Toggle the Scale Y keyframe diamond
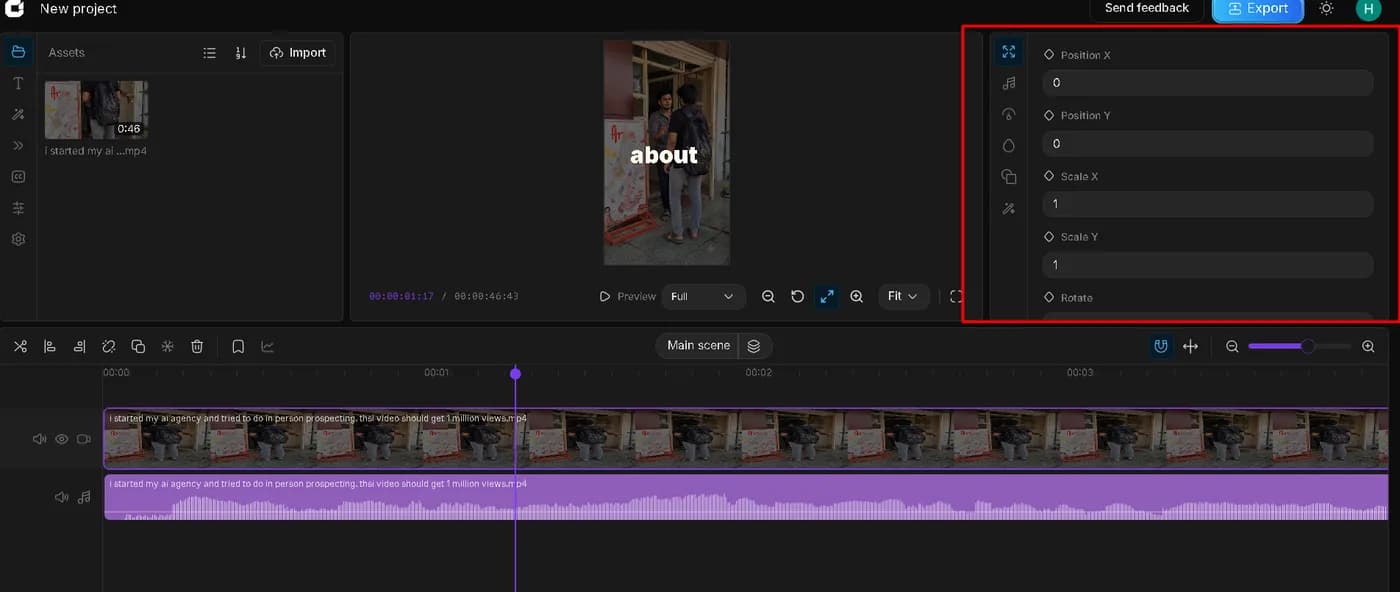 coord(1049,237)
